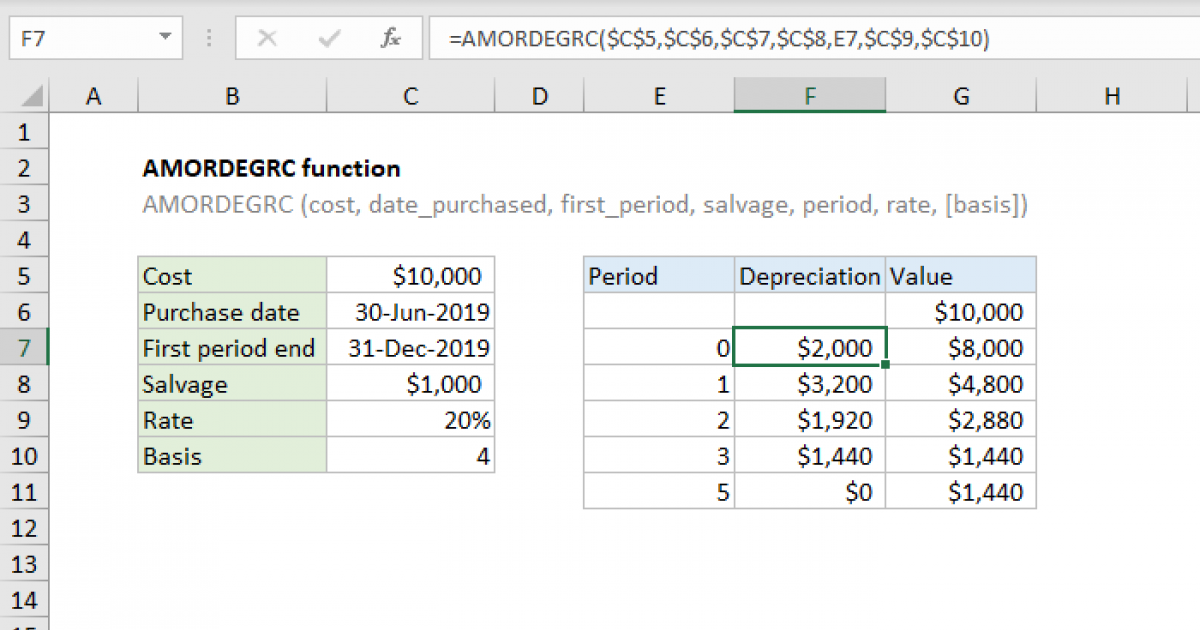Click the Insert Function (fx) icon

390,38
